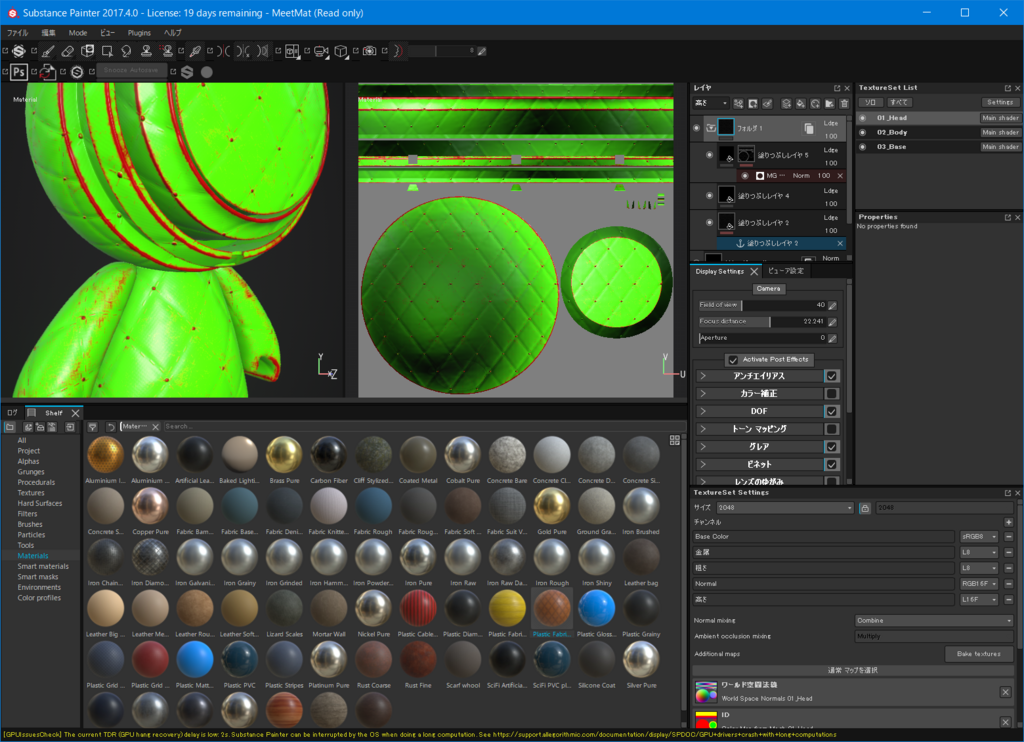Open the Base Color sRGB8 format dropdown
Screen dimensions: 1024x742
click(x=979, y=537)
